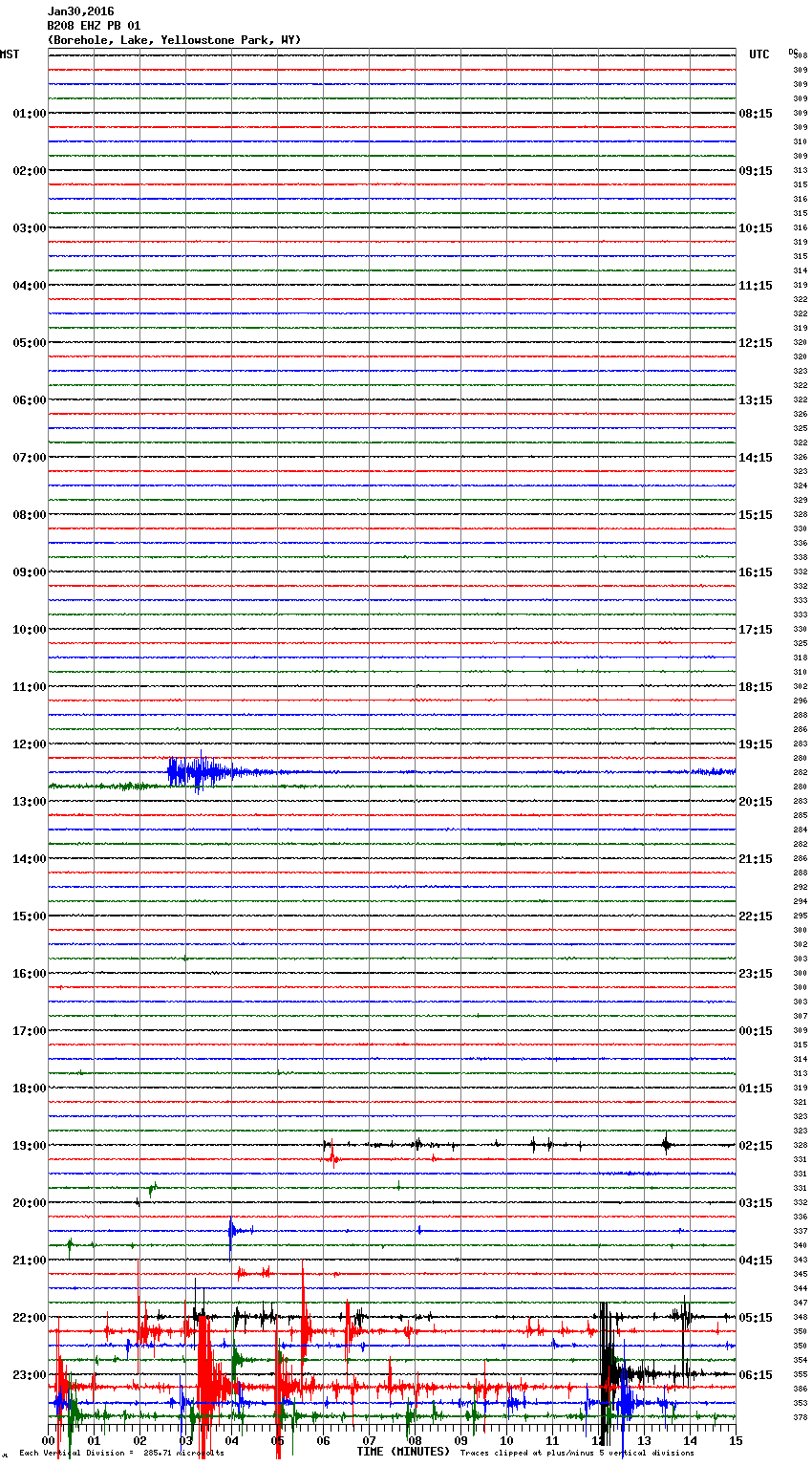
Task: Click the 08:15 UTC time label
Action: coord(756,114)
